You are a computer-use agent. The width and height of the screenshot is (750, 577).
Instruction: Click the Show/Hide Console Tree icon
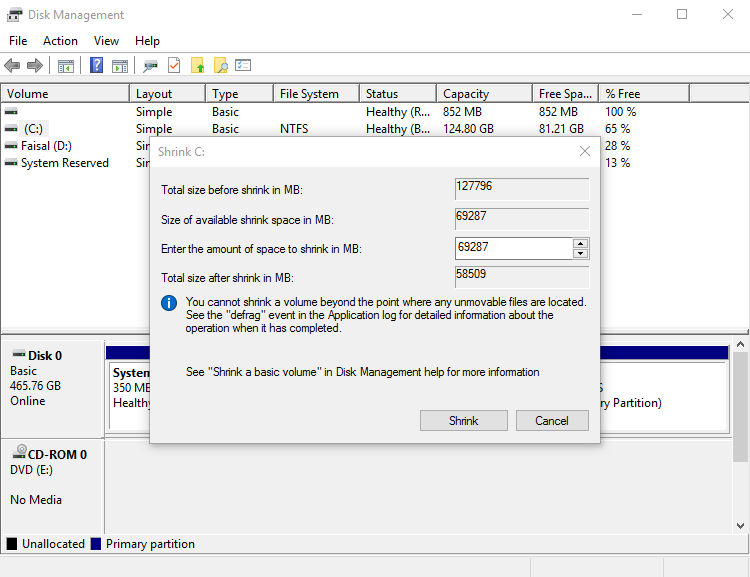click(x=66, y=66)
